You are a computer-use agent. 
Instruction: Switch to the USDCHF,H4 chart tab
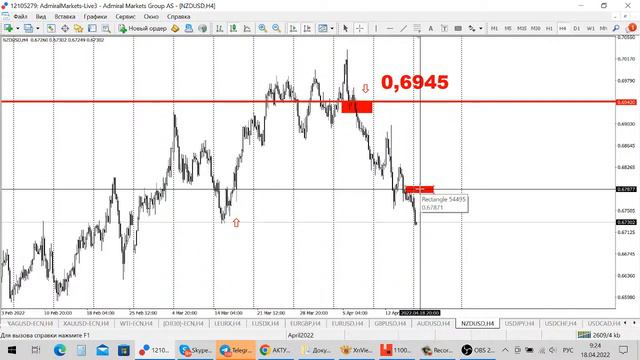[560, 323]
